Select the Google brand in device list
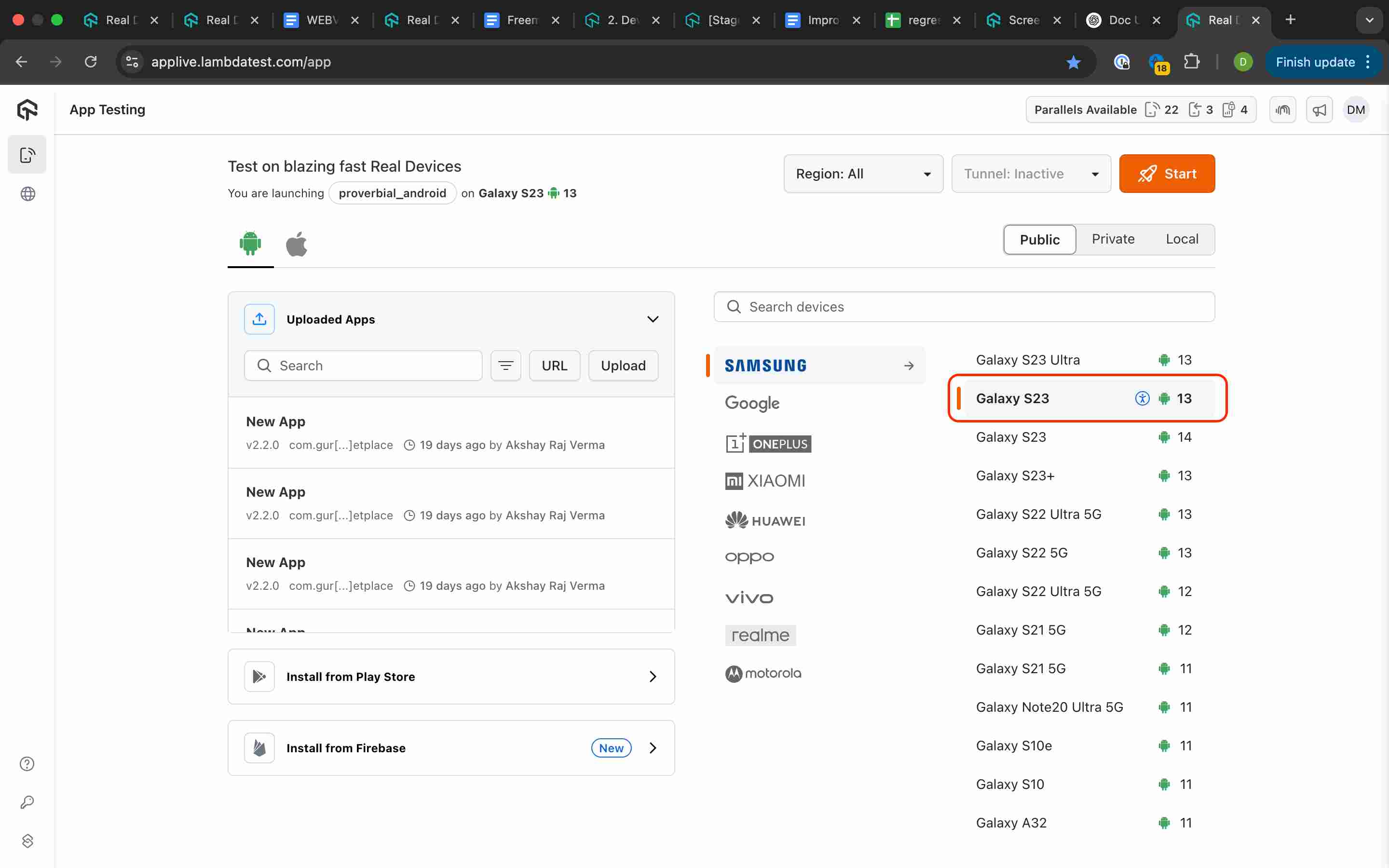 (752, 403)
